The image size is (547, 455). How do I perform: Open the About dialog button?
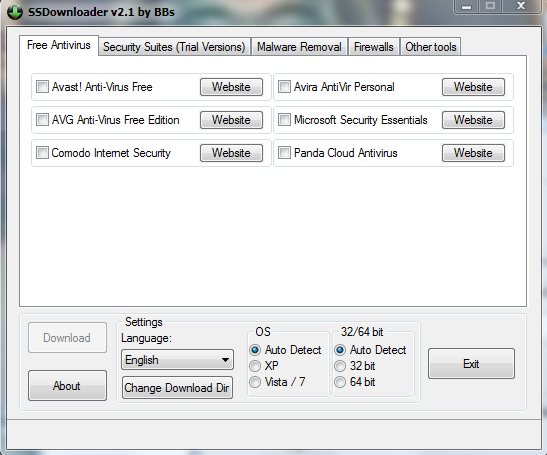pyautogui.click(x=67, y=386)
